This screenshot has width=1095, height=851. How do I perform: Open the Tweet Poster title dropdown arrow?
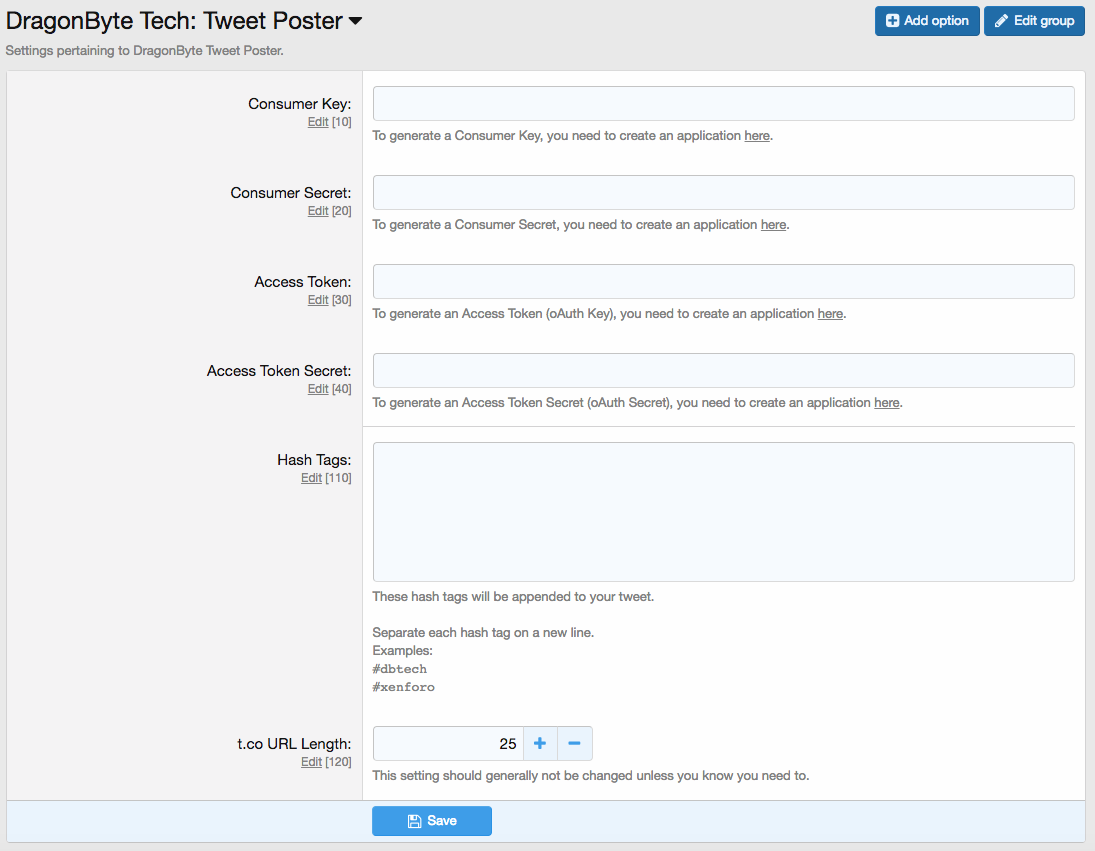click(x=355, y=21)
